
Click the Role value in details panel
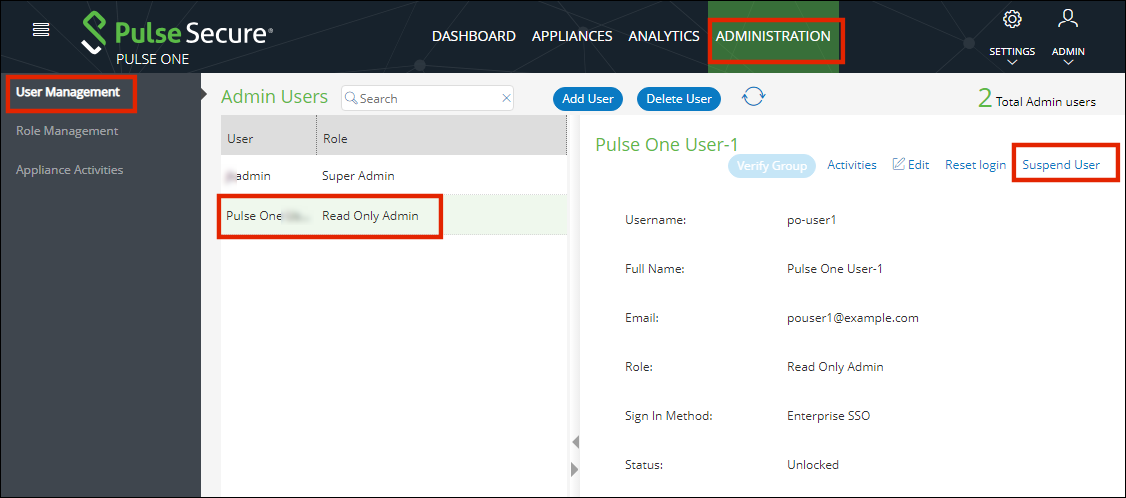click(x=835, y=366)
